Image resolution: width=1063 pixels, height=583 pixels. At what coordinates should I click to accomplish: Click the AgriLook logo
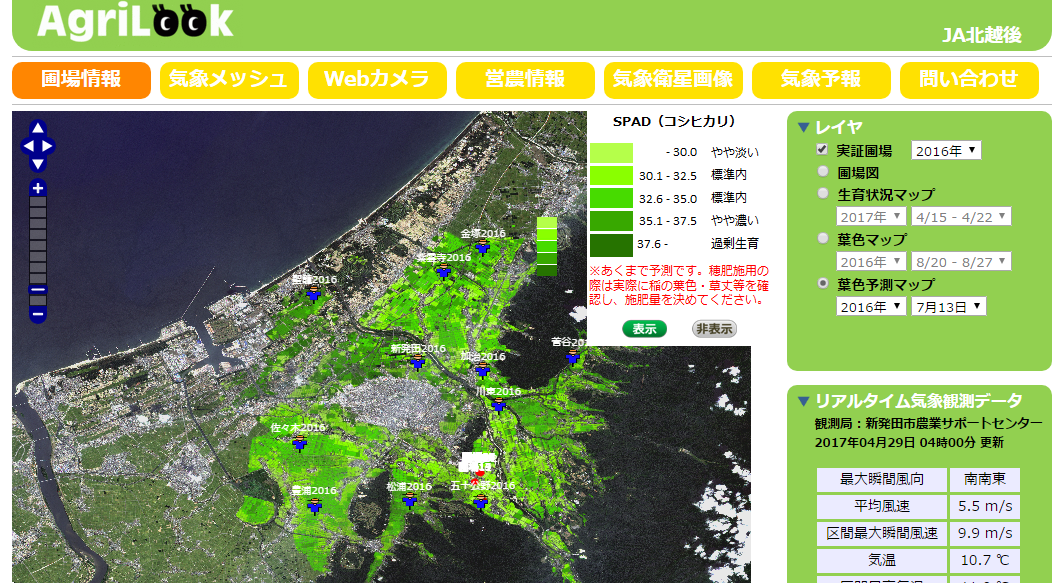(x=136, y=20)
